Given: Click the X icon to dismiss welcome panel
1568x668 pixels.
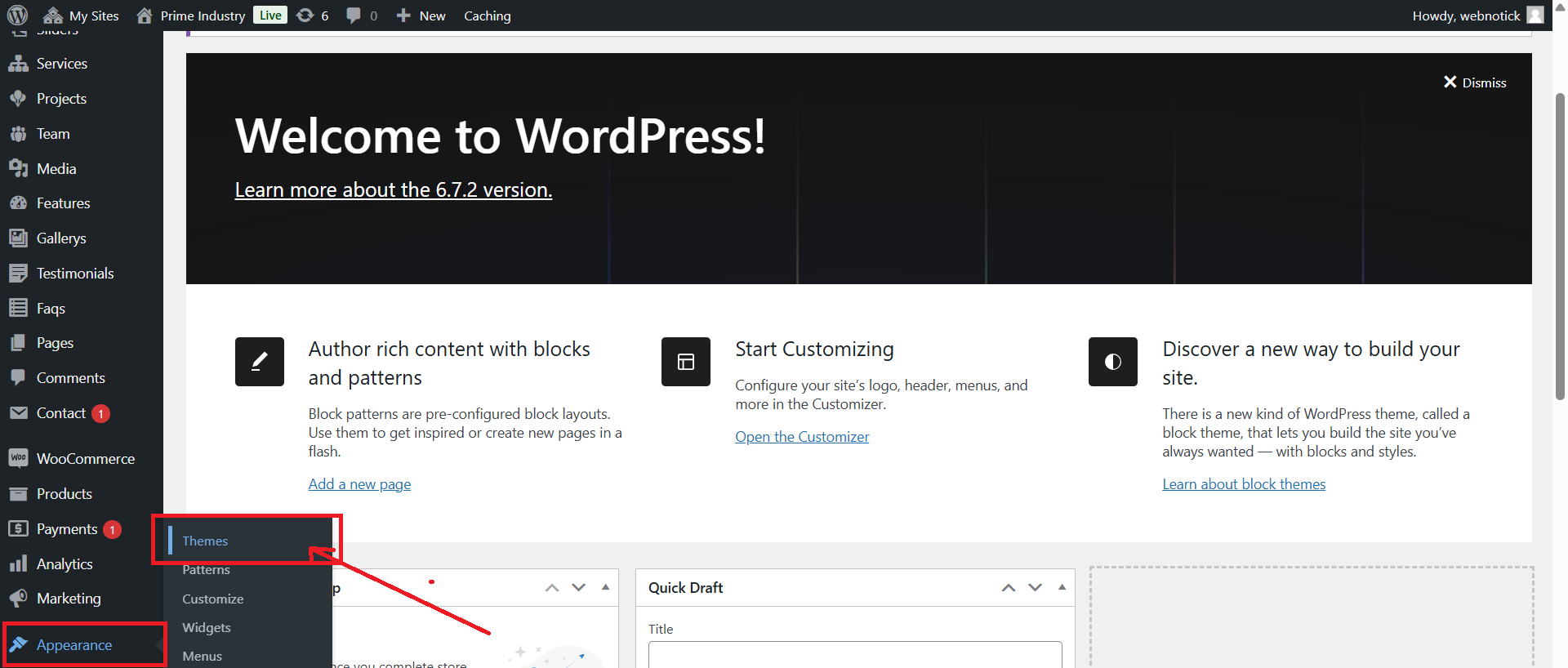Looking at the screenshot, I should (1450, 82).
